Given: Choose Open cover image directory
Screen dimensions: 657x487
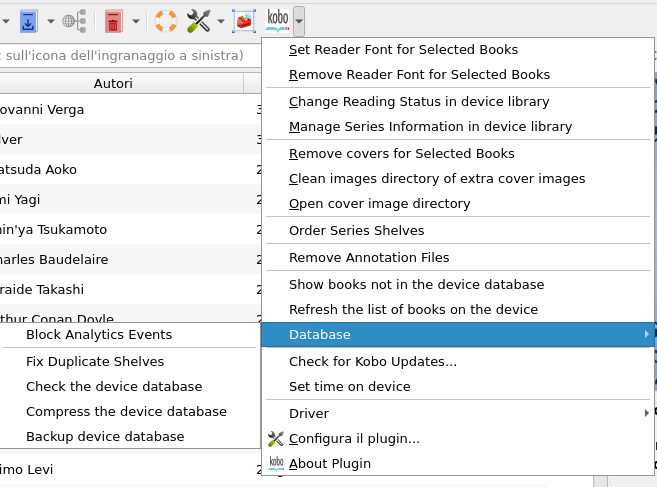Looking at the screenshot, I should pyautogui.click(x=458, y=204).
